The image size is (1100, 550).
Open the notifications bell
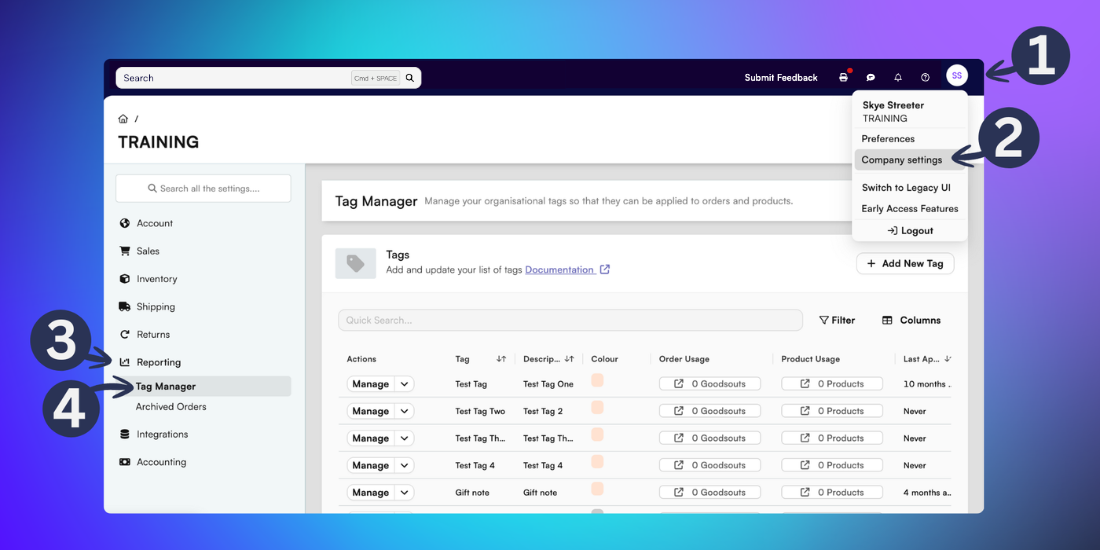(898, 78)
